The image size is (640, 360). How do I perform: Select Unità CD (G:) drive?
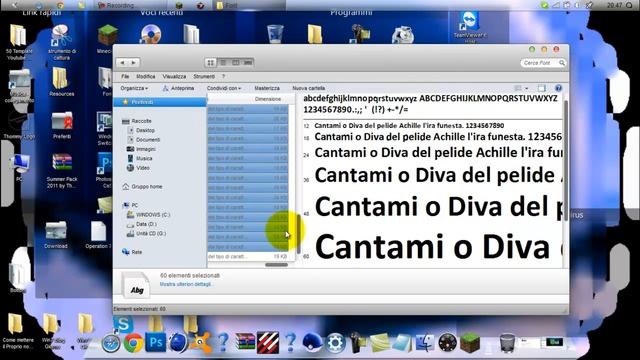(151, 233)
